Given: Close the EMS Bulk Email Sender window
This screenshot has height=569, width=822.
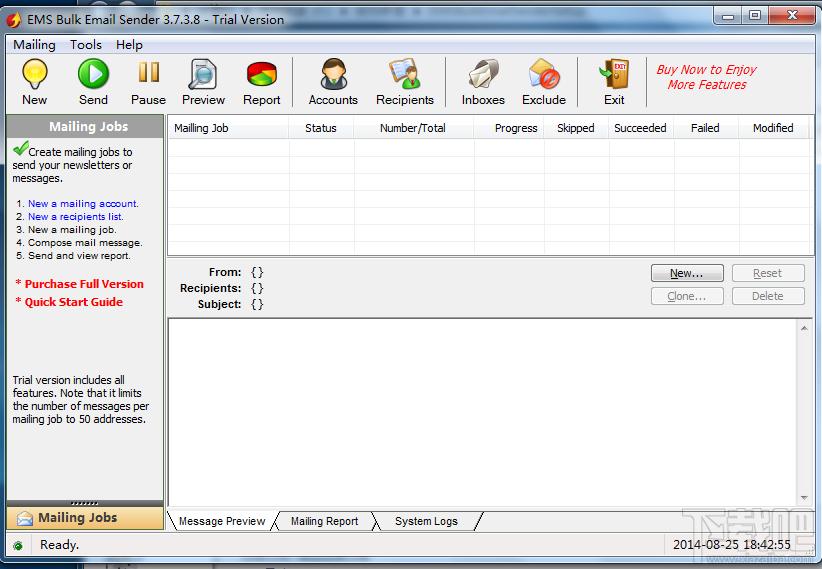Looking at the screenshot, I should 792,16.
